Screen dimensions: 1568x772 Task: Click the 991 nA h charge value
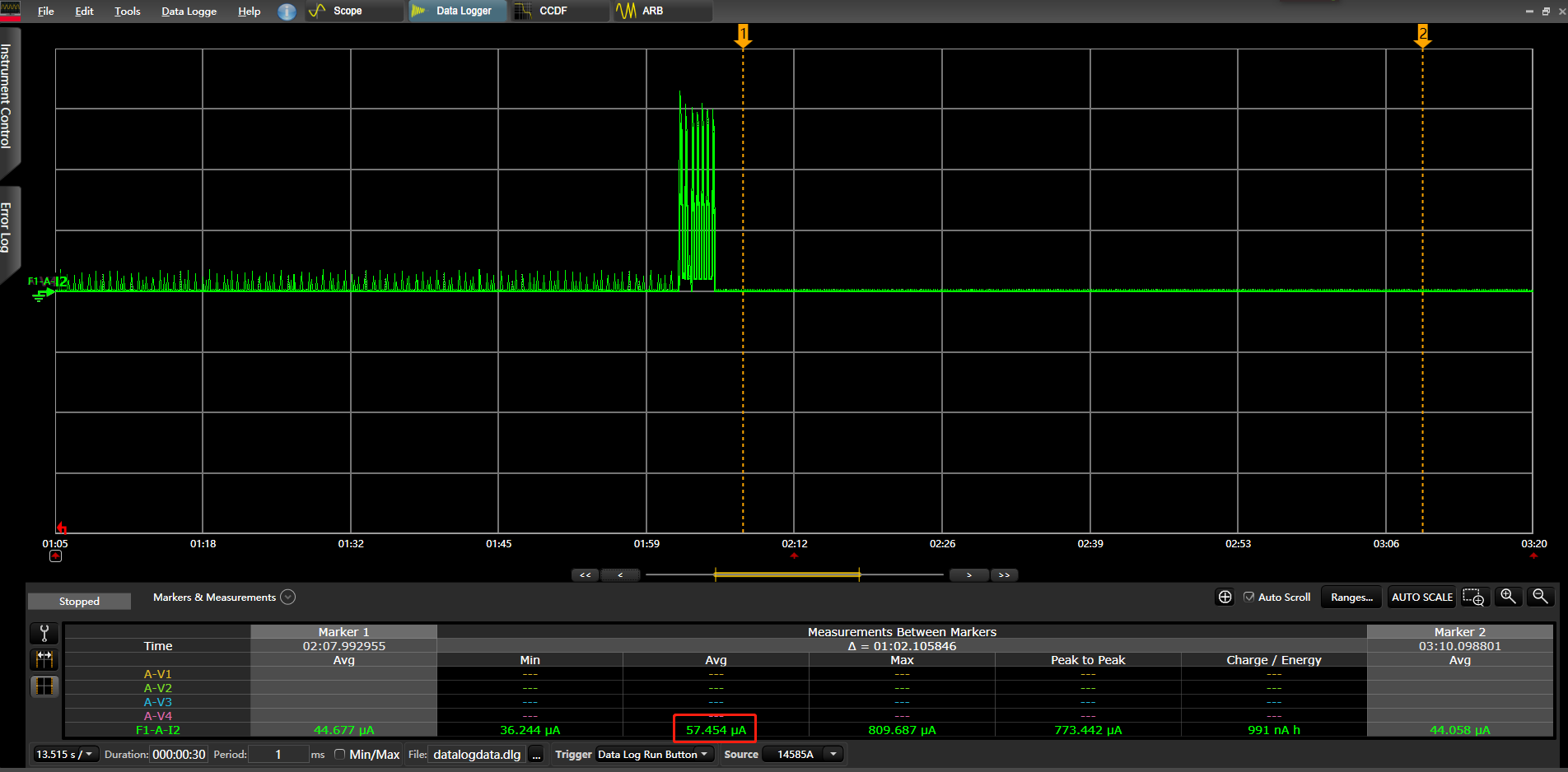(x=1274, y=730)
